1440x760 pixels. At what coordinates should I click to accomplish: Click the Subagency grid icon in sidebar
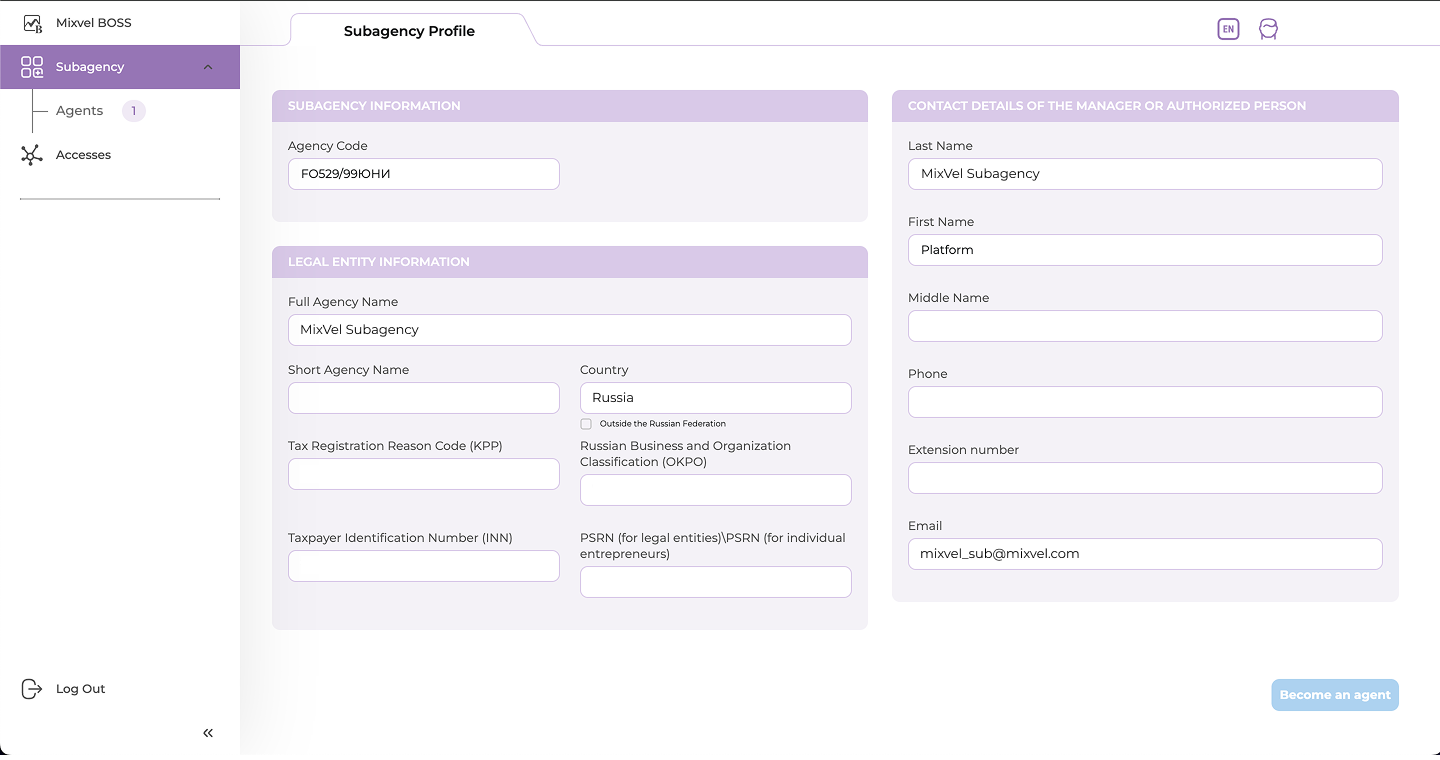(x=32, y=67)
